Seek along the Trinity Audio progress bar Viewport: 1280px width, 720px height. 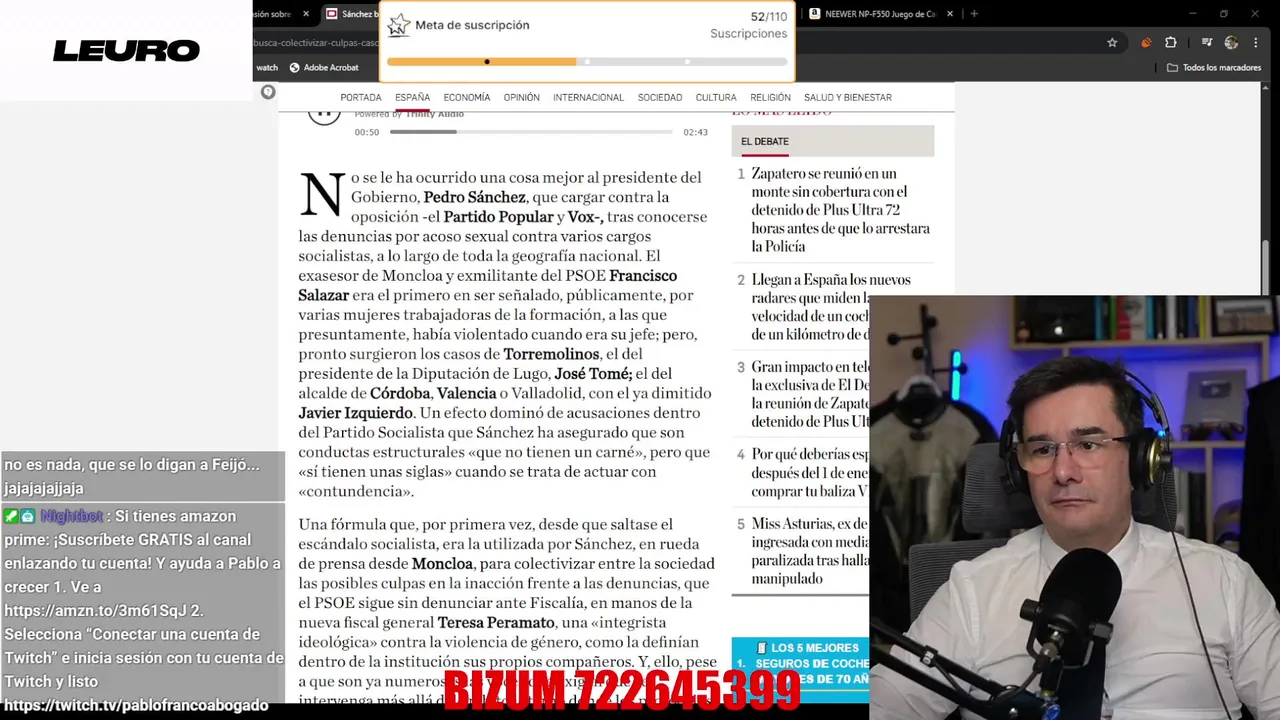click(x=531, y=132)
